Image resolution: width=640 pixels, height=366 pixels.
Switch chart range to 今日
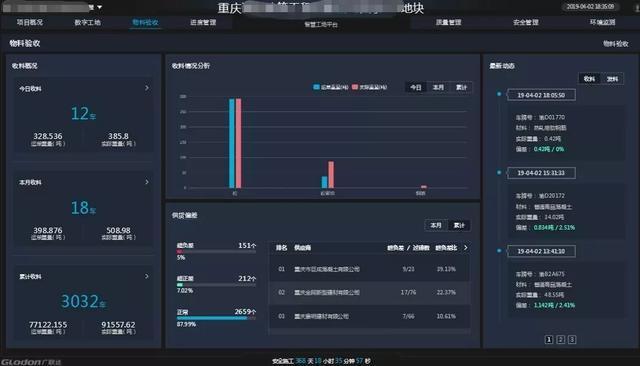(x=416, y=87)
